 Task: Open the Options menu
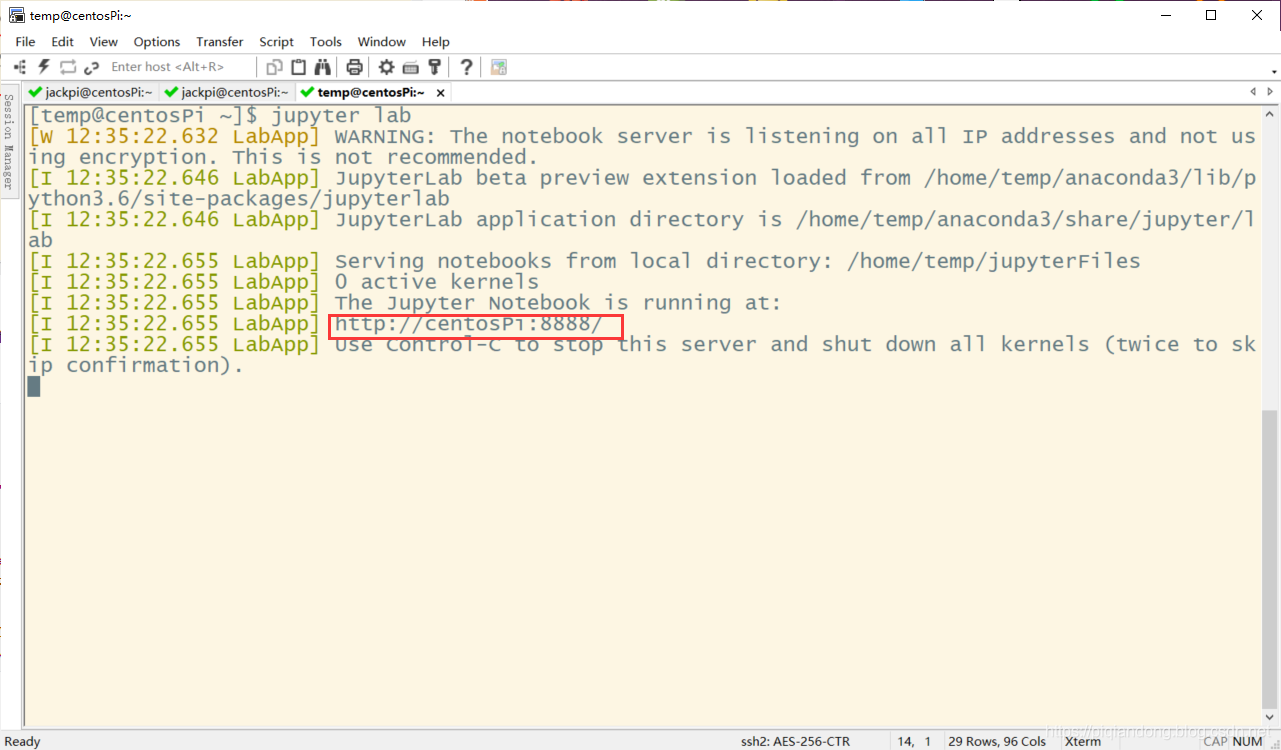coord(157,42)
